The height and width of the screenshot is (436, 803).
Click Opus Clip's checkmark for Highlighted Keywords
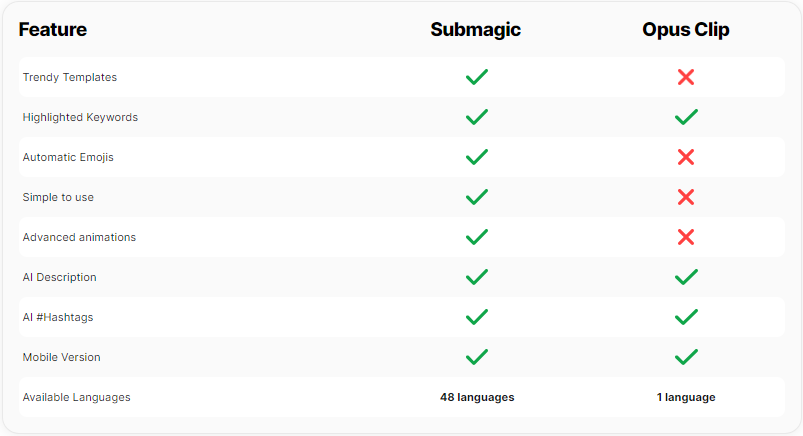[x=685, y=117]
